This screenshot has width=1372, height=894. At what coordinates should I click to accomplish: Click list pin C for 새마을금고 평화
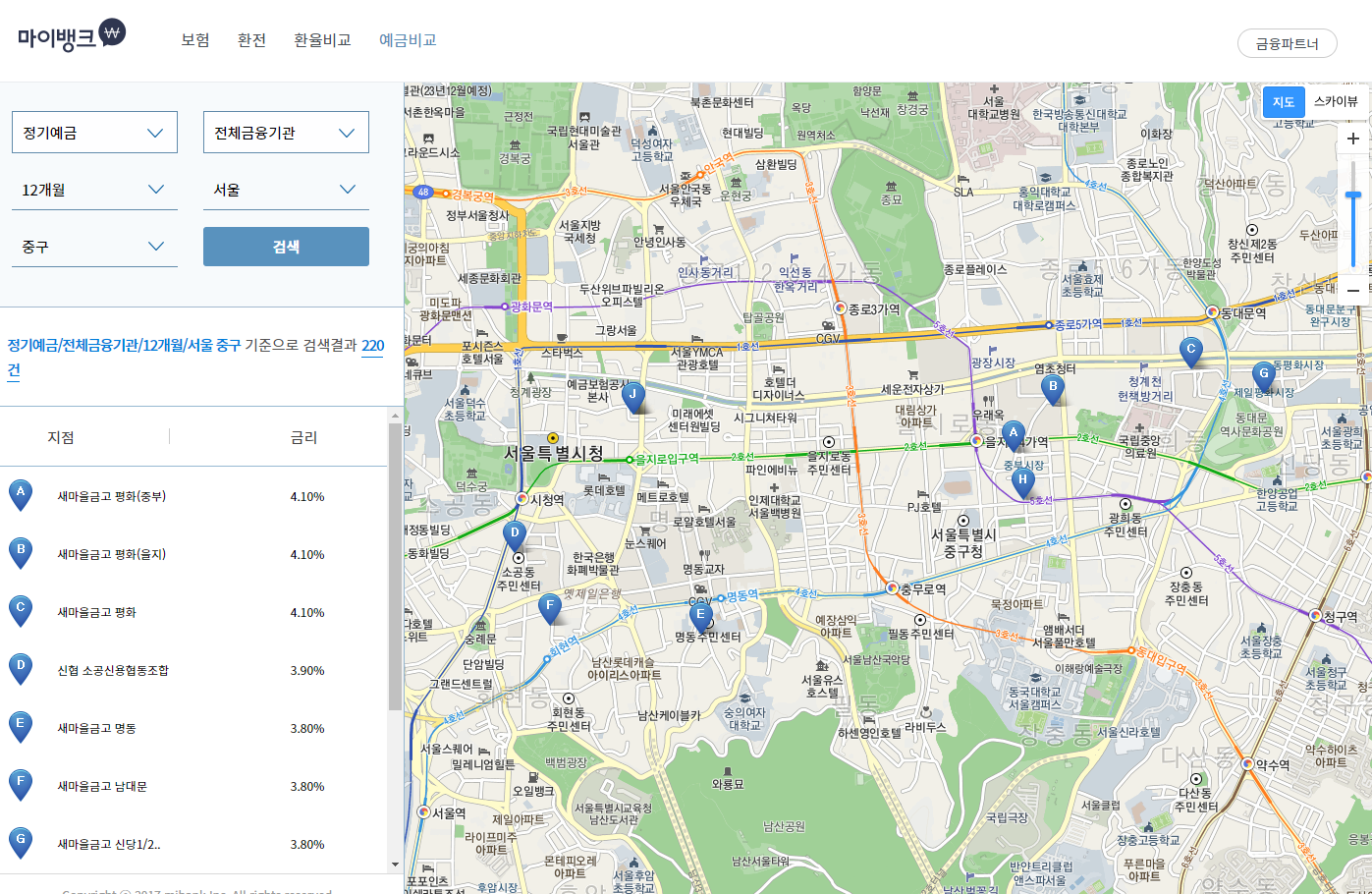20,611
